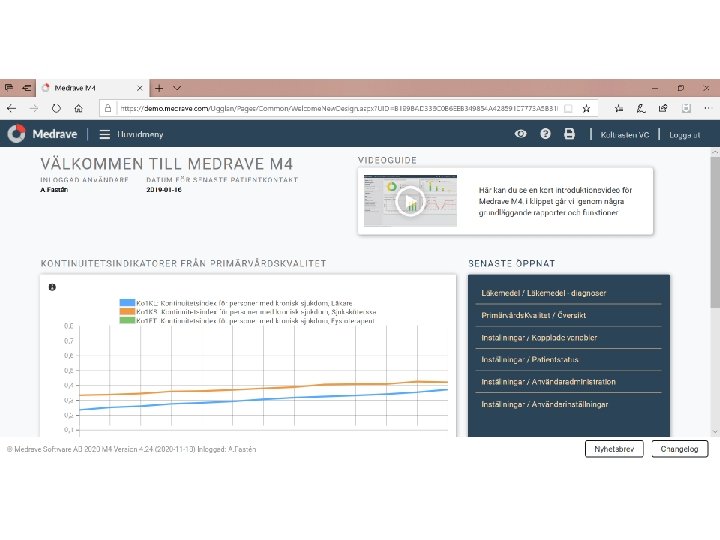This screenshot has height=540, width=720.
Task: Open Läkemedel / Läkemedel - diagnoser recent item
Action: click(544, 293)
